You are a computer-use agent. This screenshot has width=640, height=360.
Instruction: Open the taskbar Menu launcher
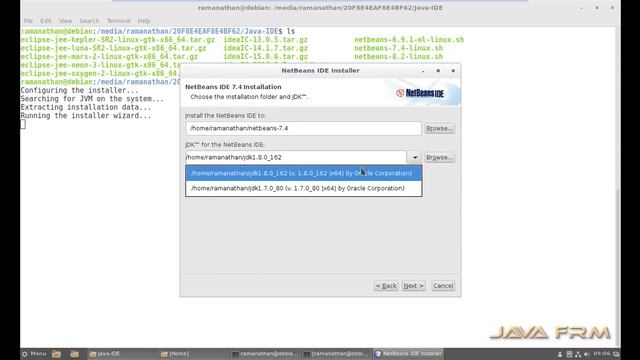pyautogui.click(x=34, y=354)
